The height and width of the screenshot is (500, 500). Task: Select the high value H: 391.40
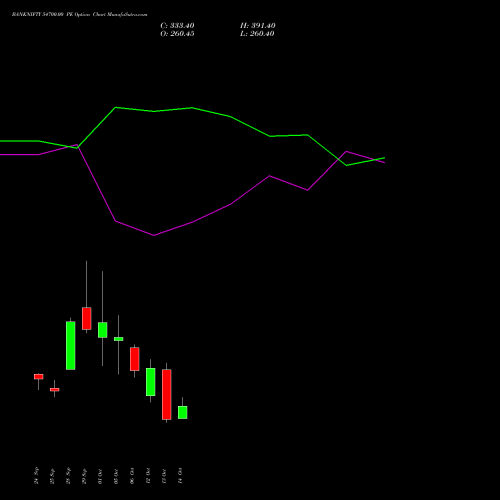[x=258, y=26]
